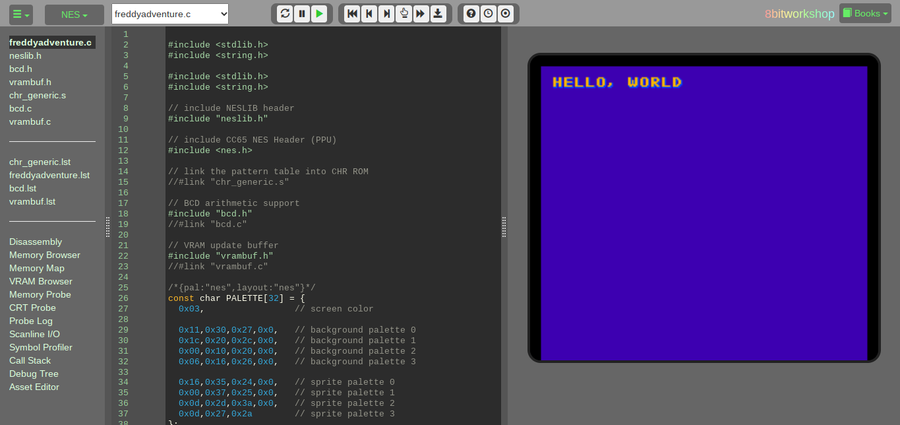Click the '/*{pal:"nes",layout:"nes"}*/' comment

tap(242, 288)
